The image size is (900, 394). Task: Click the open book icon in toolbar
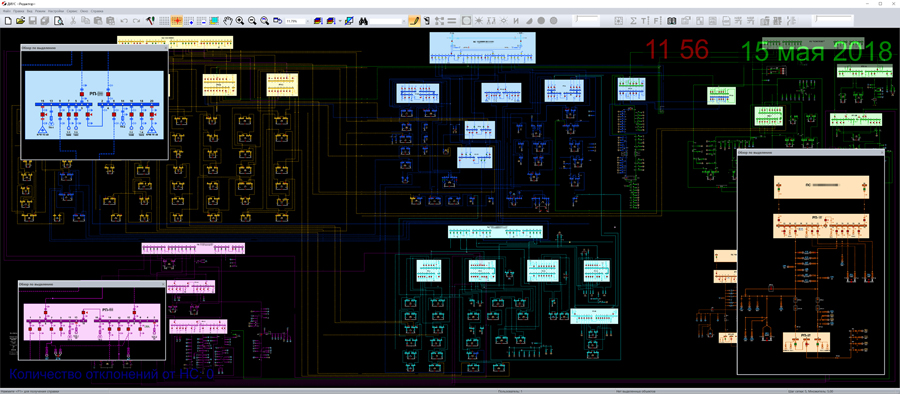tap(671, 21)
